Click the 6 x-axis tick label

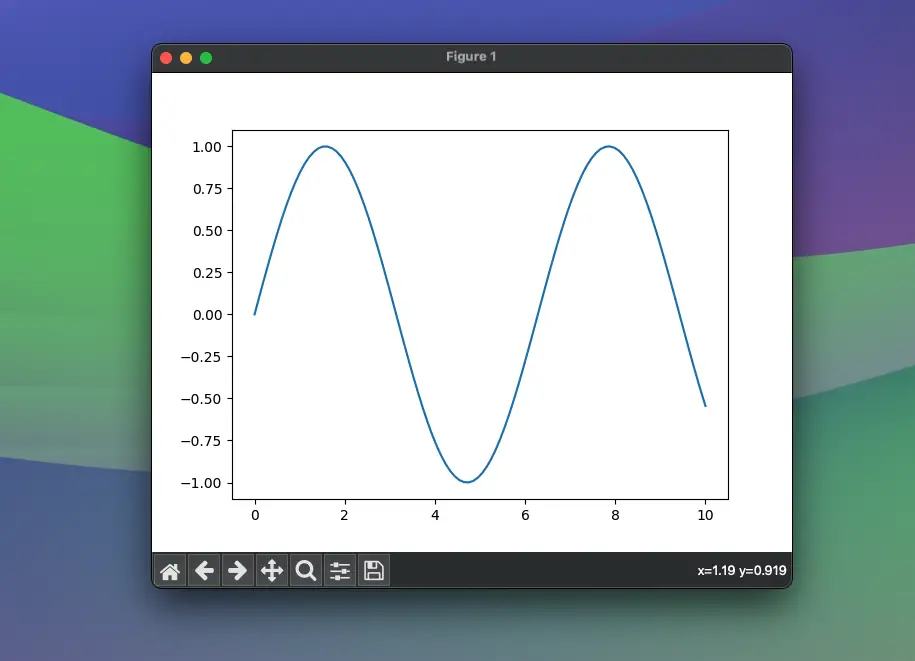click(525, 515)
